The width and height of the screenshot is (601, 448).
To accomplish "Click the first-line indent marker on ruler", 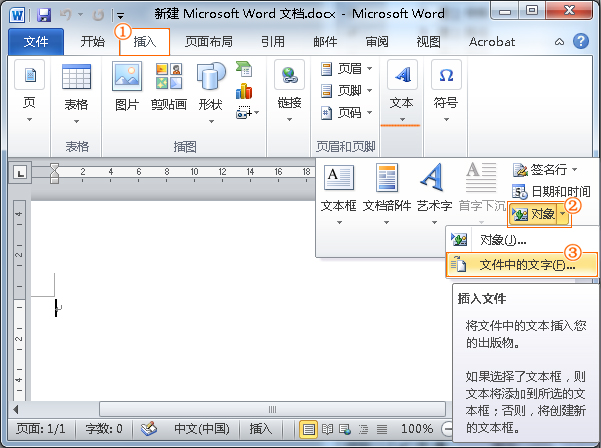I will coord(54,167).
